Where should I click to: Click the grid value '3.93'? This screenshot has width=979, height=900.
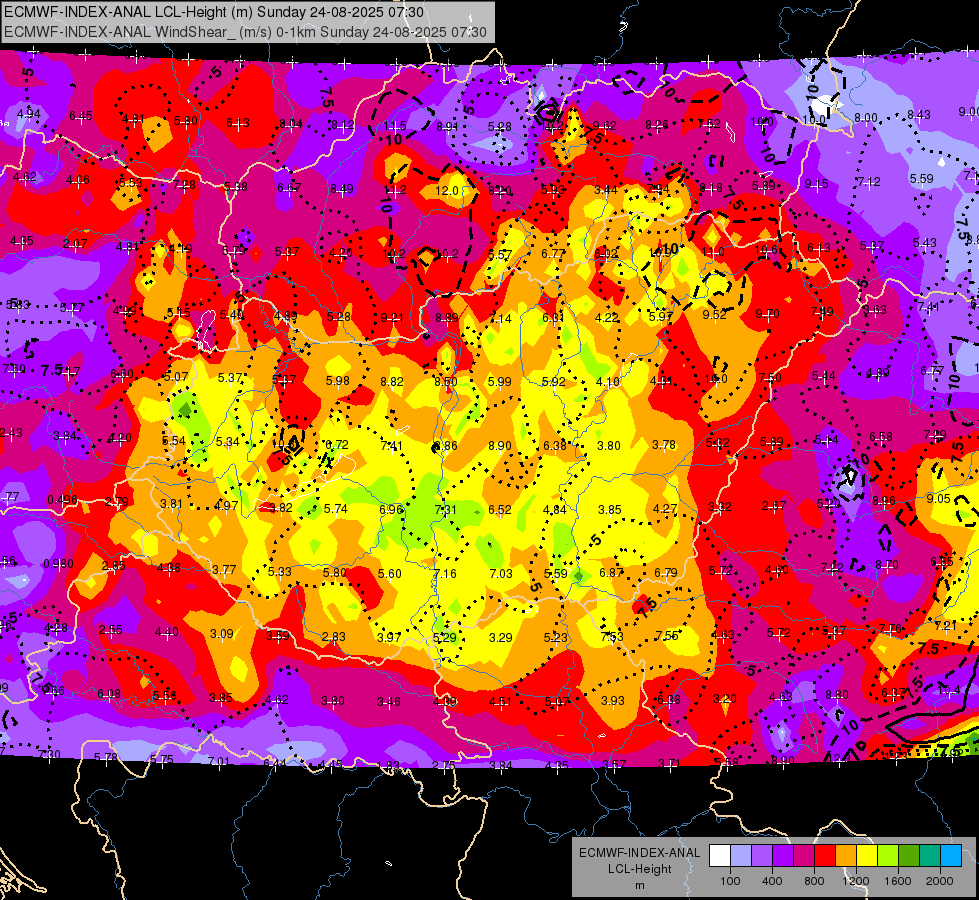pyautogui.click(x=612, y=701)
